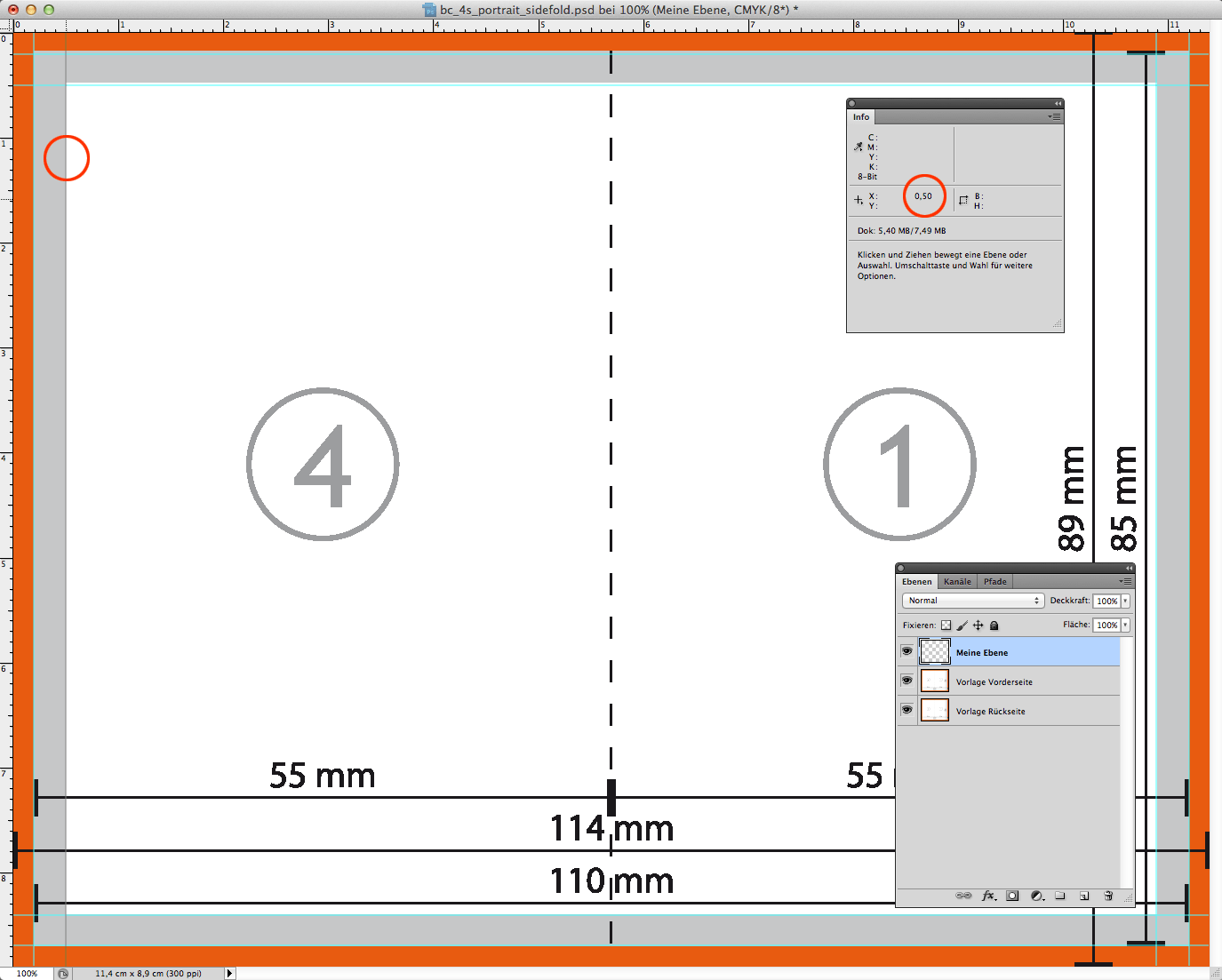Open the layer style fx menu

pyautogui.click(x=988, y=896)
